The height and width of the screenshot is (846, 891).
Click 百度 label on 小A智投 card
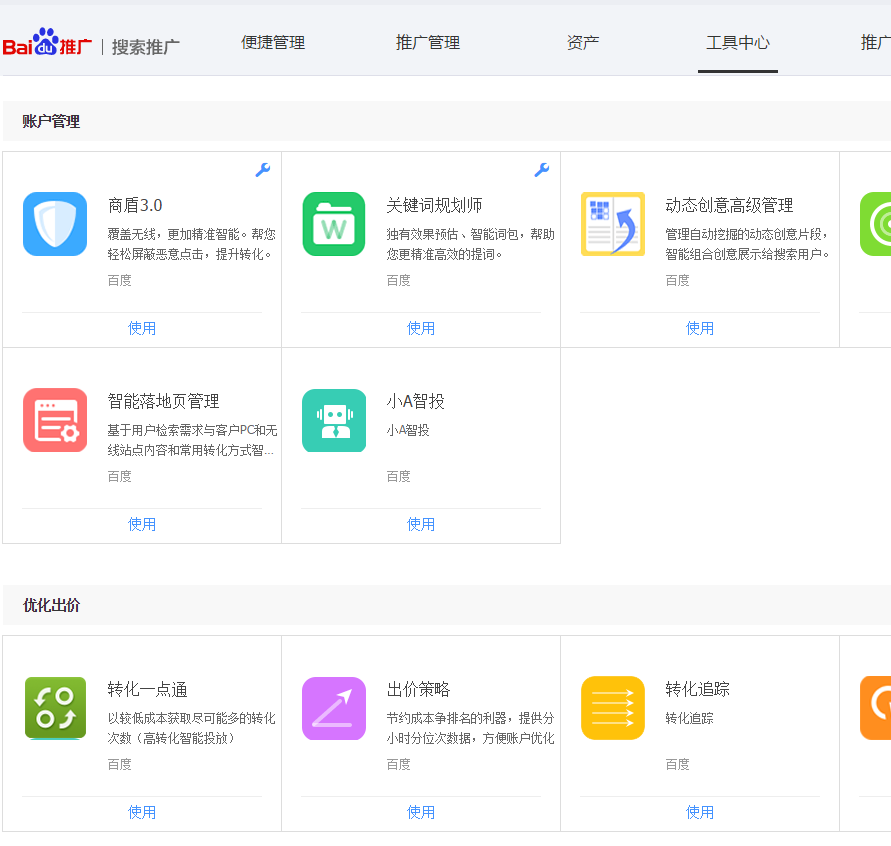[x=398, y=477]
